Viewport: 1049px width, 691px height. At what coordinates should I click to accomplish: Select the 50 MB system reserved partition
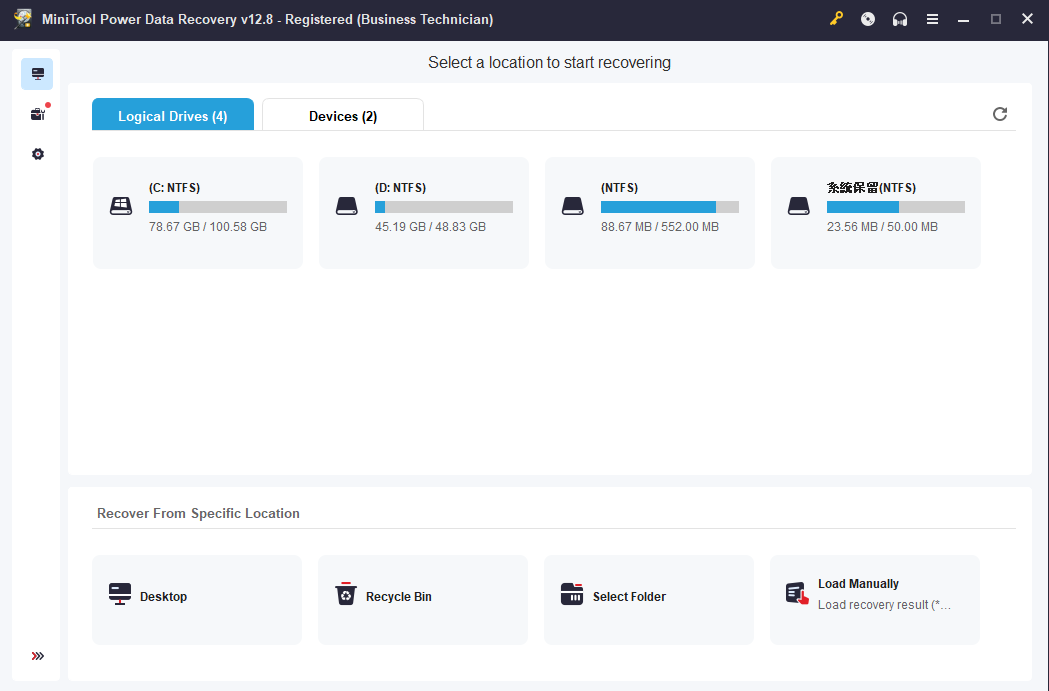pos(876,212)
